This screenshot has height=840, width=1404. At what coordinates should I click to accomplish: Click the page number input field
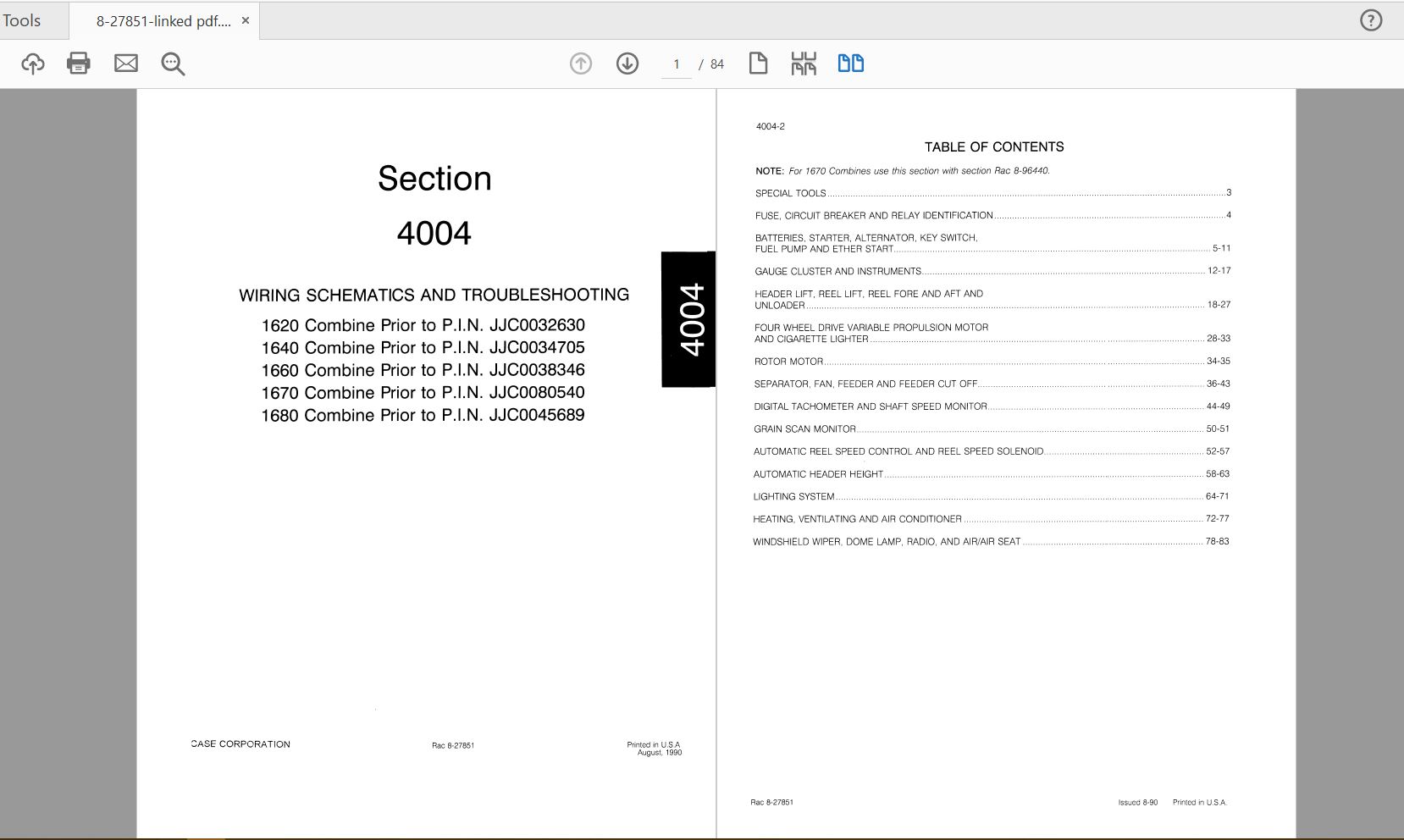[677, 64]
